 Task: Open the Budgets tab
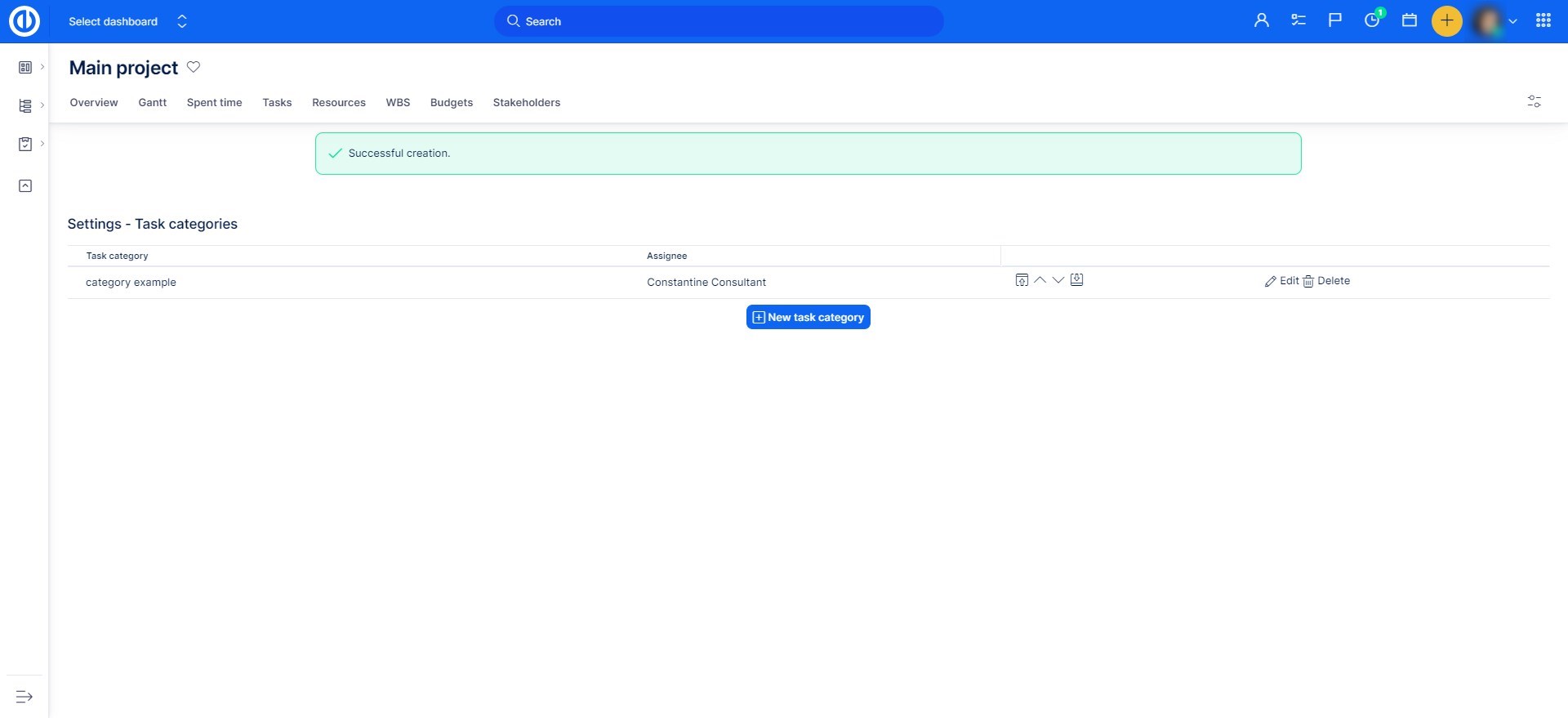(451, 102)
